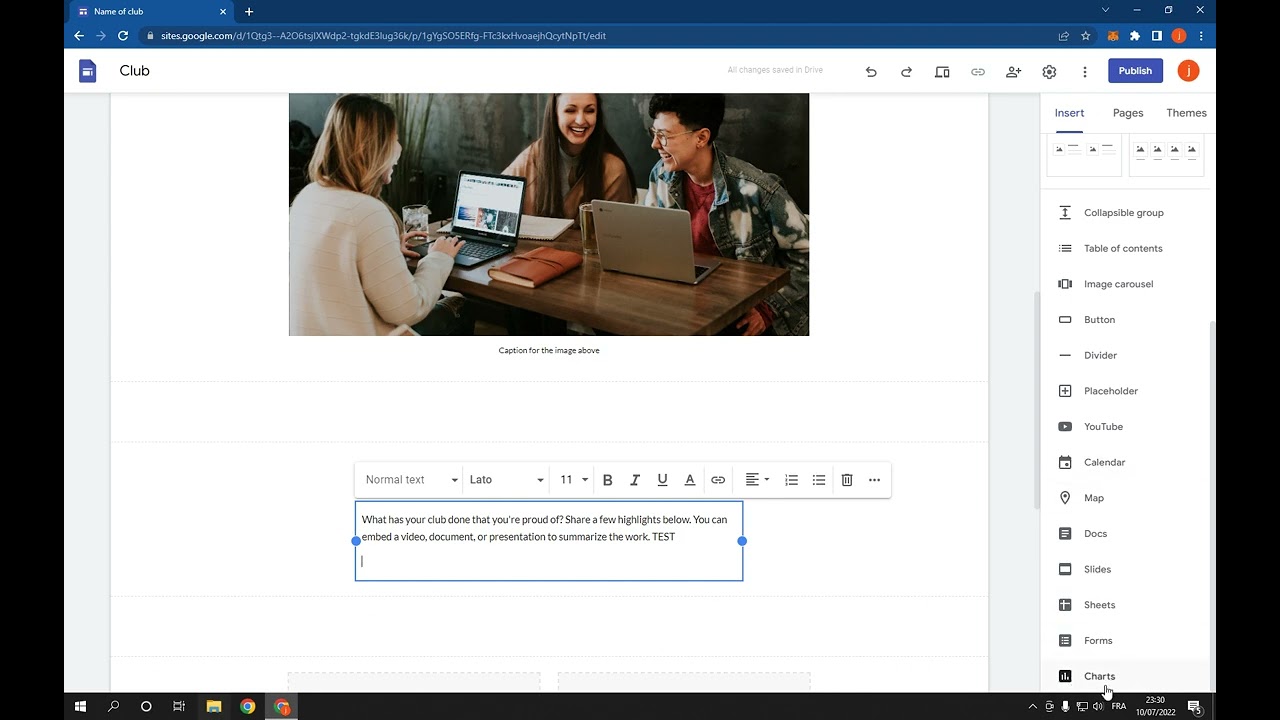This screenshot has width=1280, height=720.
Task: Click the Redo arrow icon
Action: (906, 71)
